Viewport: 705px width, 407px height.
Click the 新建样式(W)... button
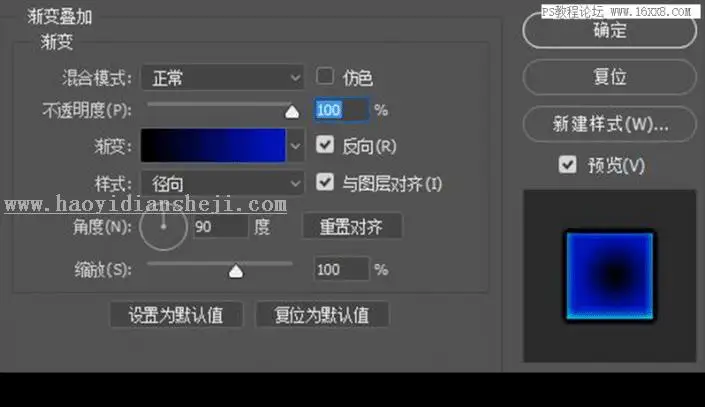610,124
